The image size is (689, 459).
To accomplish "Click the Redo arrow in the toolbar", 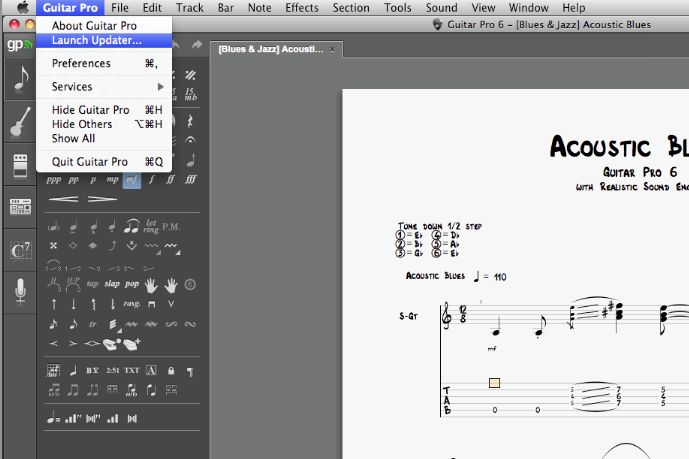I will point(196,44).
